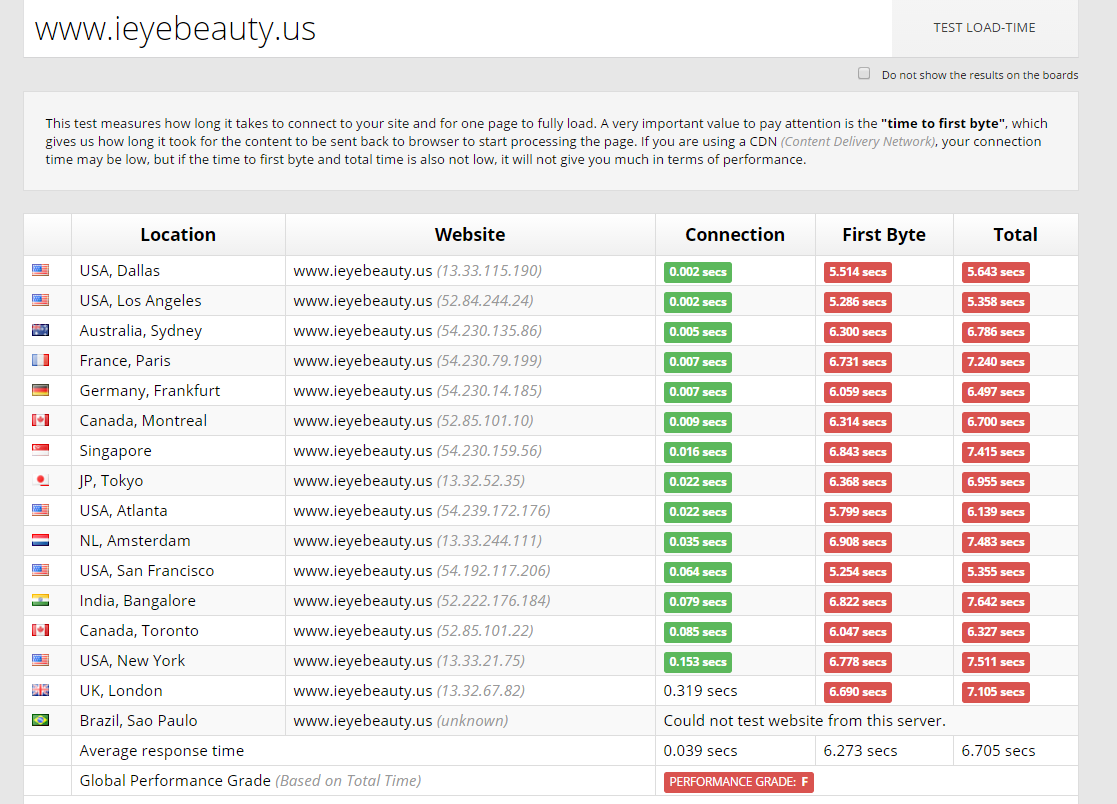Click the France flag icon for Paris
Image resolution: width=1117 pixels, height=804 pixels.
[x=40, y=361]
